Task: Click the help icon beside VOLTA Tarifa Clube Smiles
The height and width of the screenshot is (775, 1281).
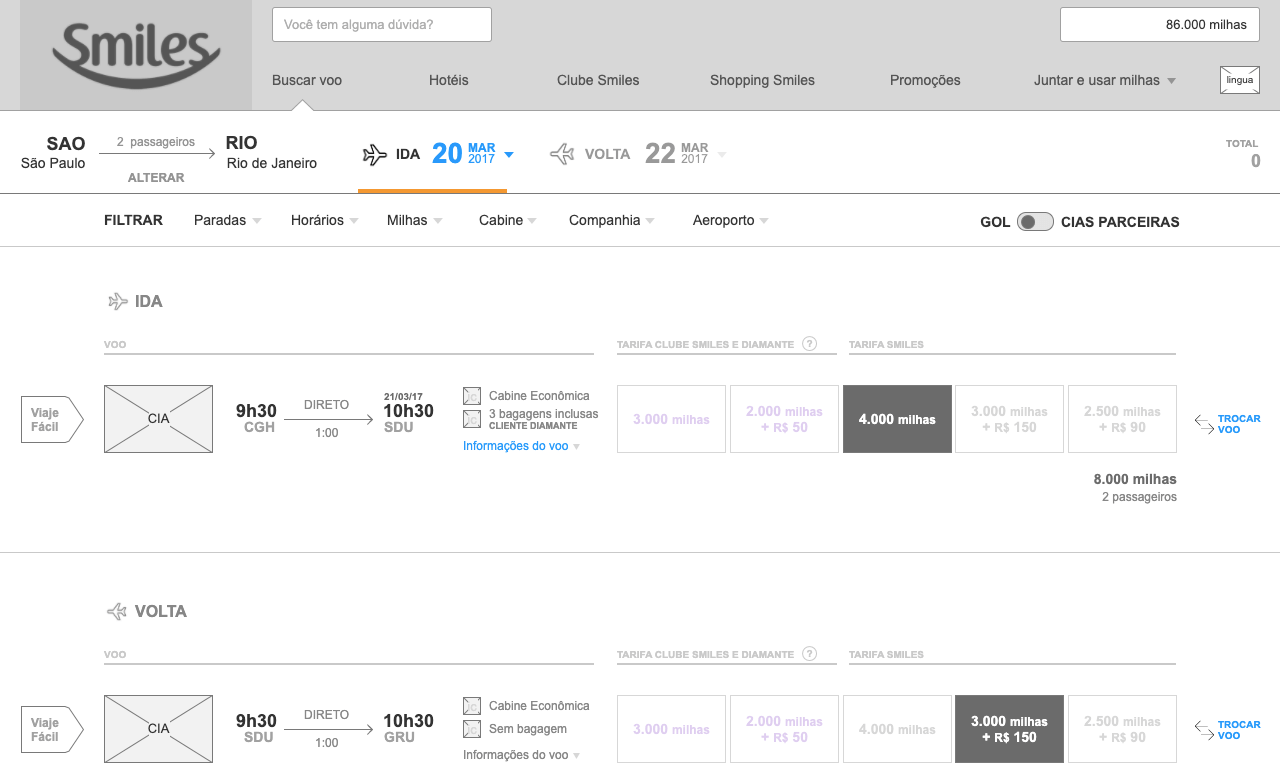Action: pyautogui.click(x=810, y=654)
